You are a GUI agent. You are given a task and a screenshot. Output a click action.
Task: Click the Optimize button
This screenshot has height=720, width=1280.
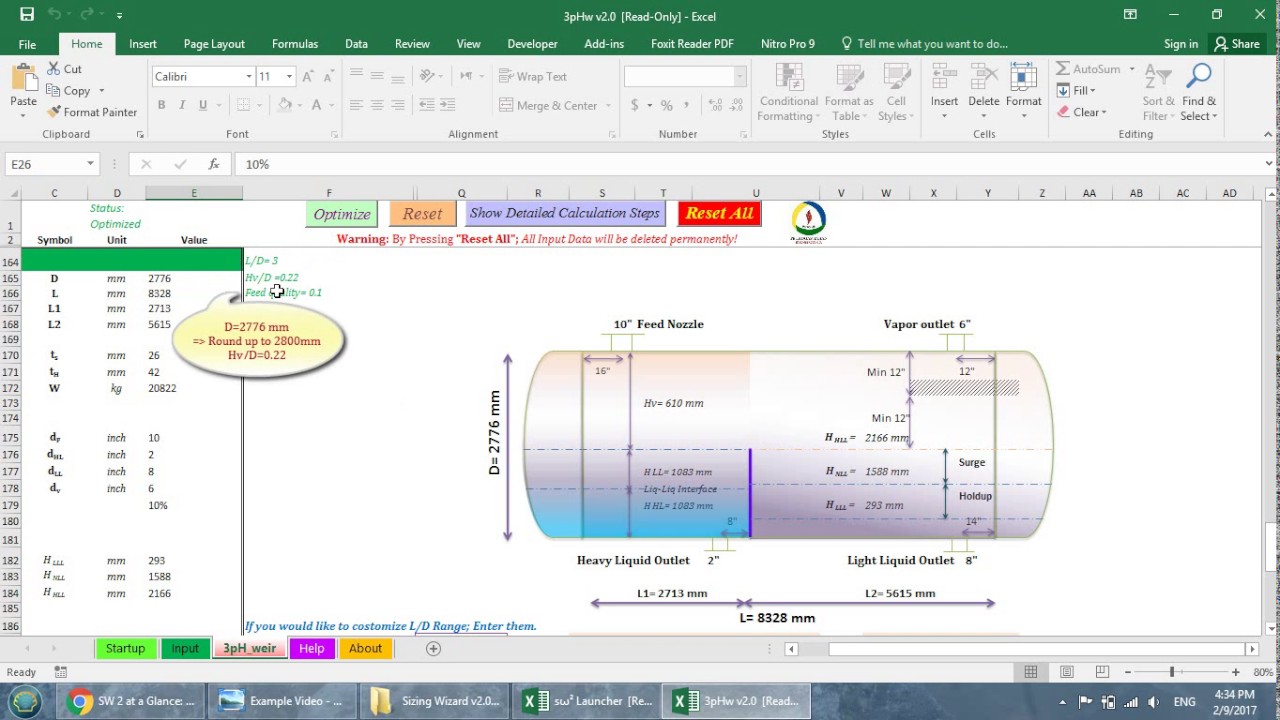click(x=342, y=214)
